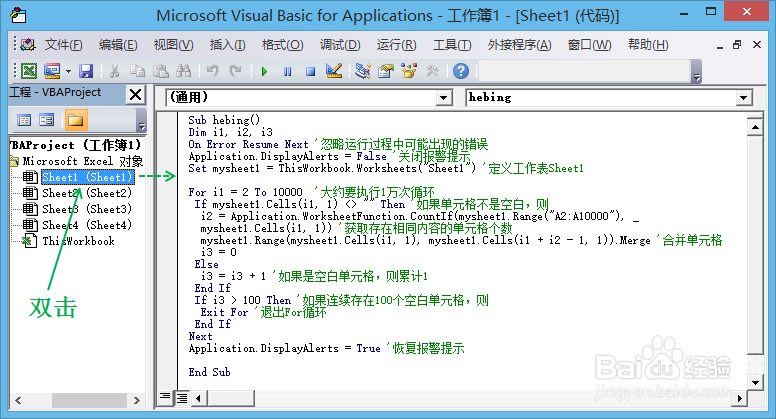Open the Insert UserForm dropdown arrow
Screen dimensions: 776x419
68,72
